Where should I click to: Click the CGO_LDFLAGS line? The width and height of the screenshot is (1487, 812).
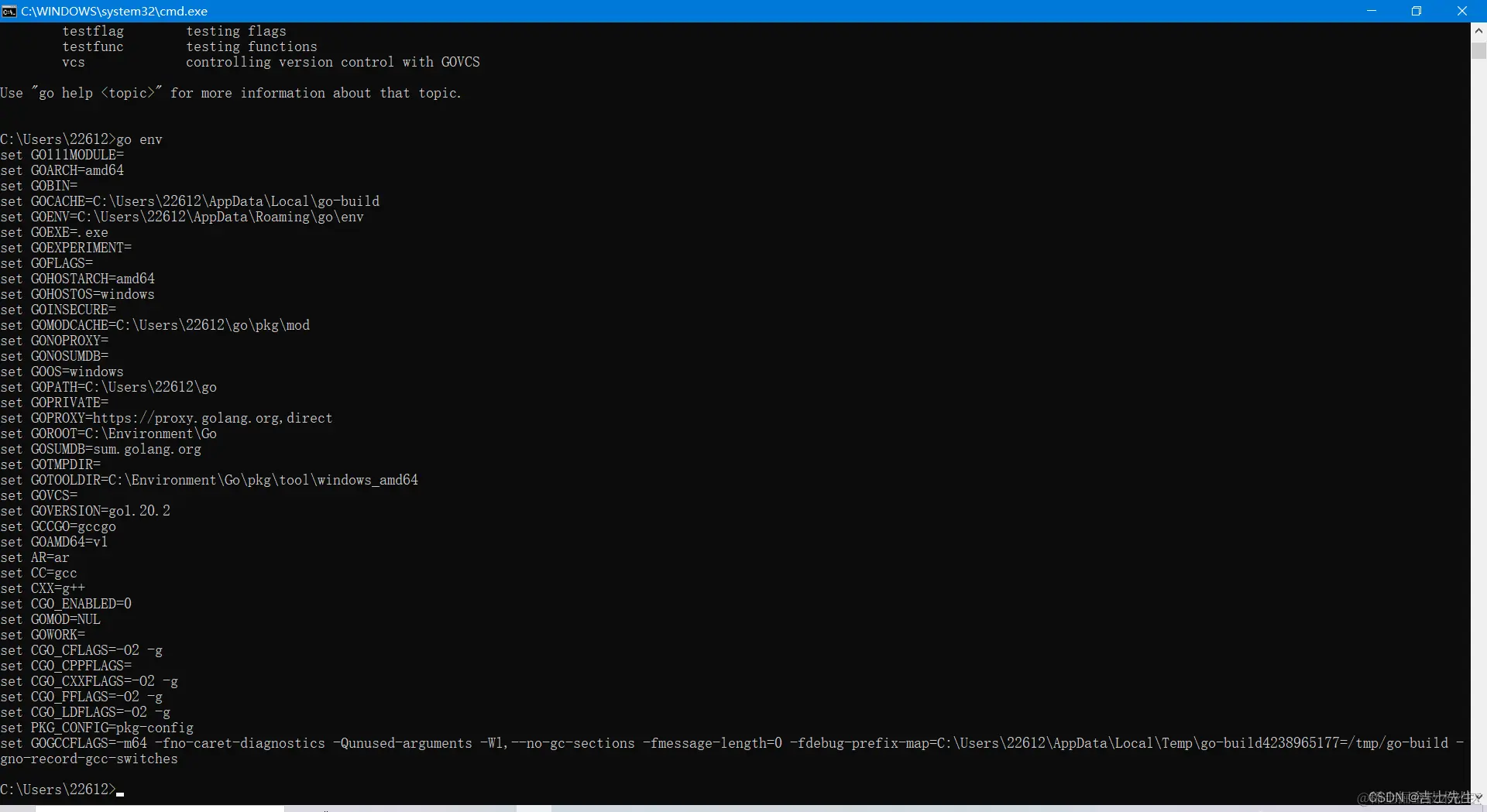click(85, 712)
